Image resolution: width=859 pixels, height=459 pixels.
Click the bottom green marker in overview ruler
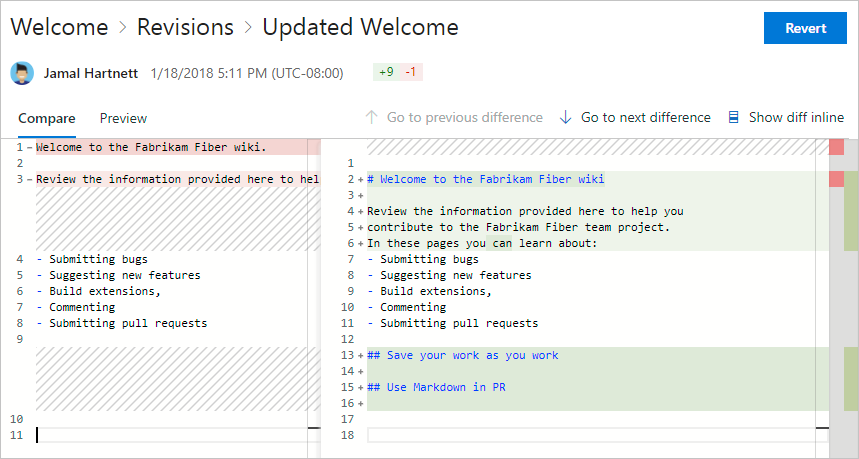click(851, 378)
